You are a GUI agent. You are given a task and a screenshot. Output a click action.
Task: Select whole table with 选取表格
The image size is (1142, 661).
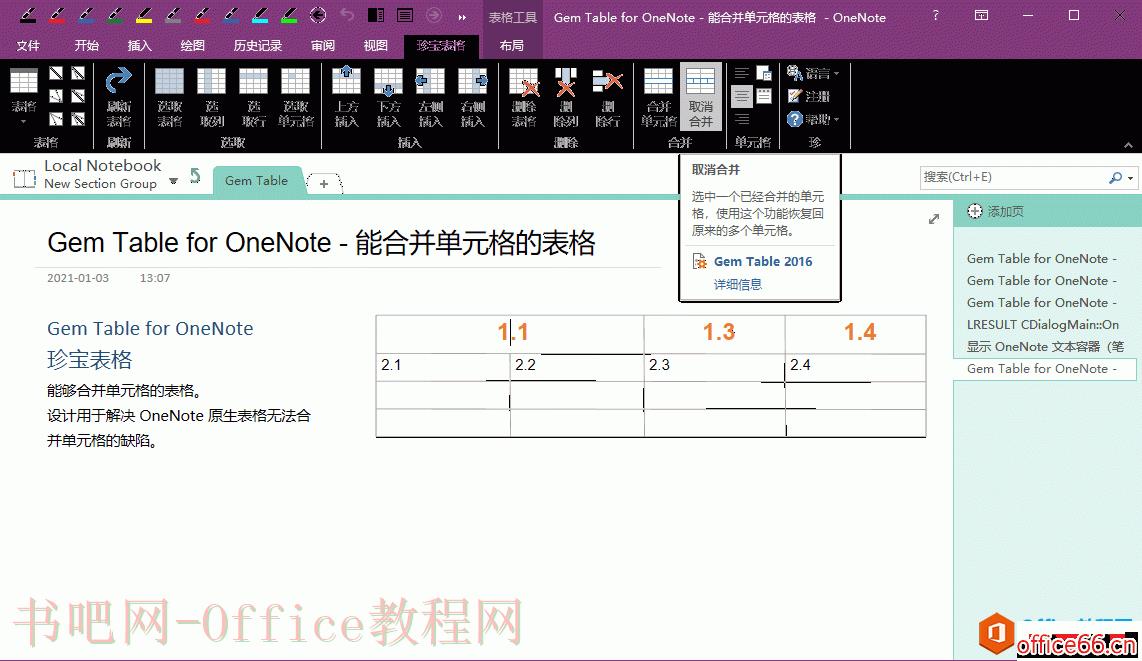pyautogui.click(x=169, y=96)
